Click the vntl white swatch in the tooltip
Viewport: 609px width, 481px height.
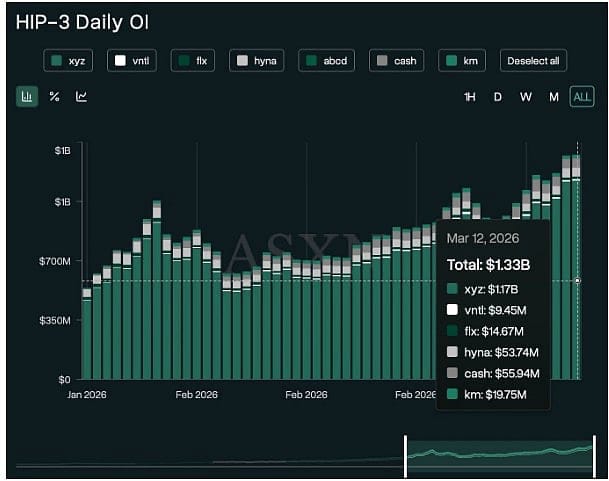point(452,310)
